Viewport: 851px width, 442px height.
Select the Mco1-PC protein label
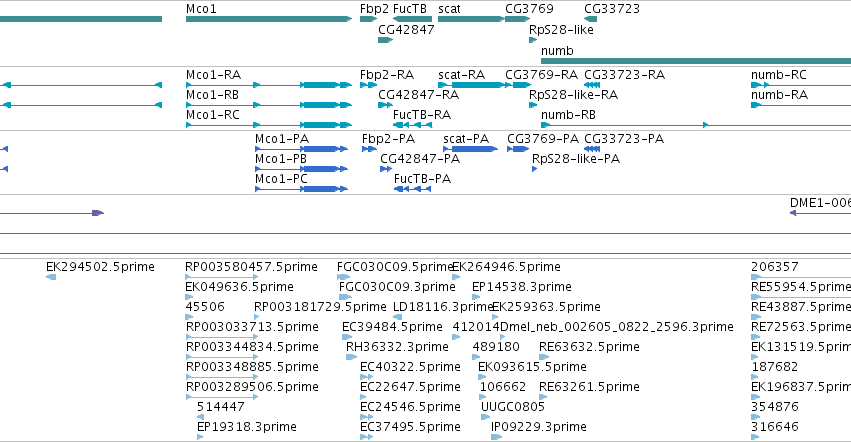coord(281,179)
